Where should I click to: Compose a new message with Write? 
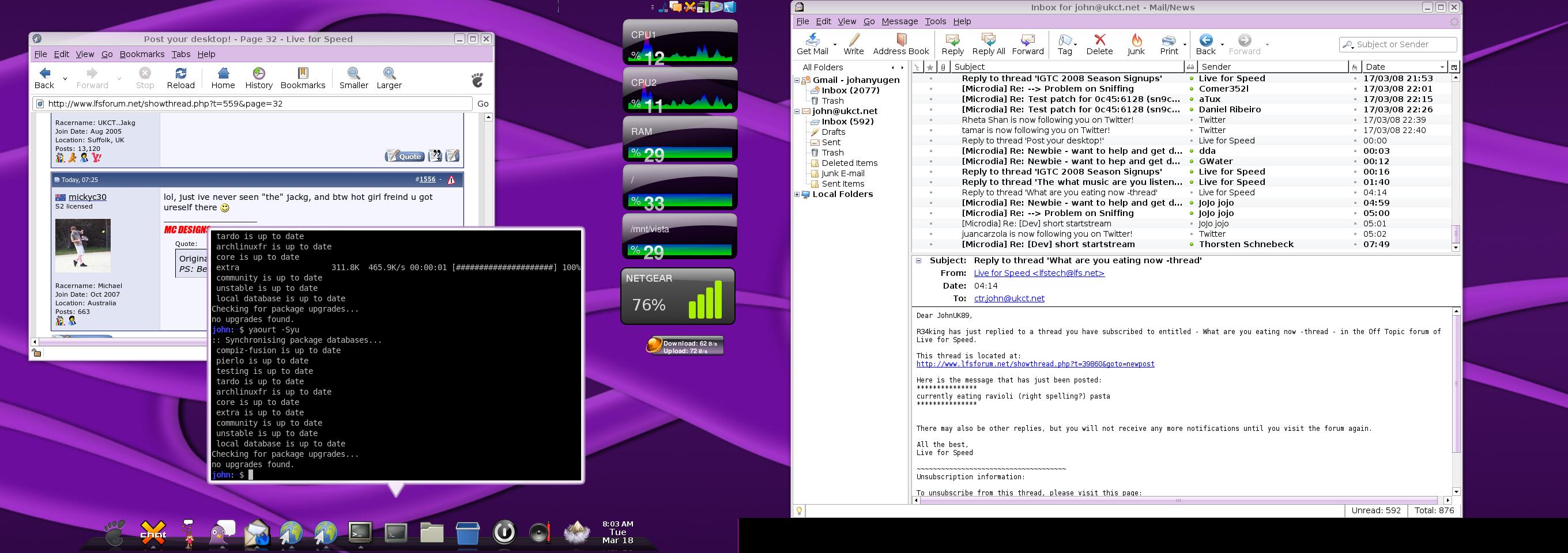[x=853, y=44]
